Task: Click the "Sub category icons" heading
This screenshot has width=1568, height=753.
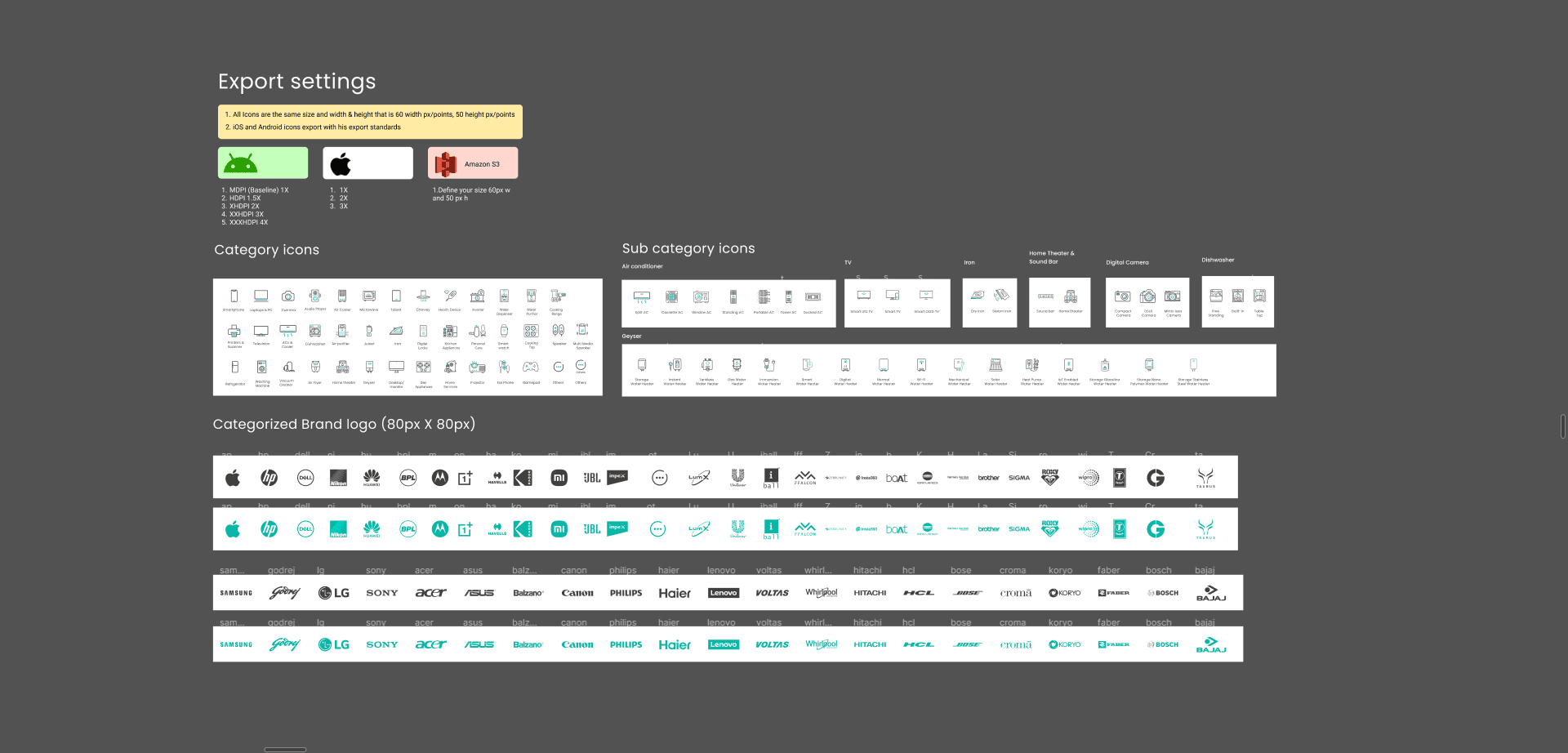Action: coord(688,248)
